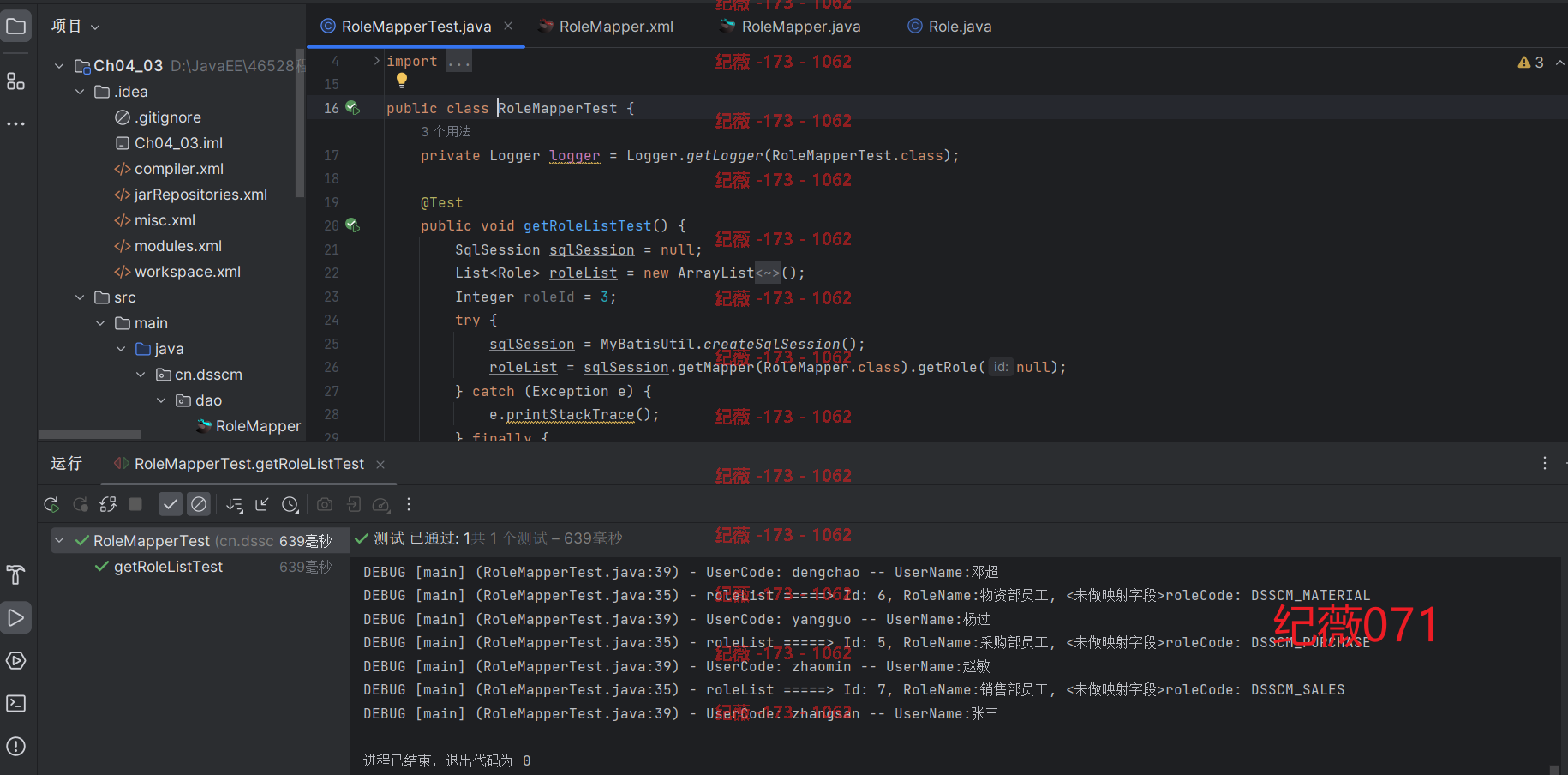The width and height of the screenshot is (1568, 775).
Task: Open the Problems tool window icon
Action: pos(15,746)
